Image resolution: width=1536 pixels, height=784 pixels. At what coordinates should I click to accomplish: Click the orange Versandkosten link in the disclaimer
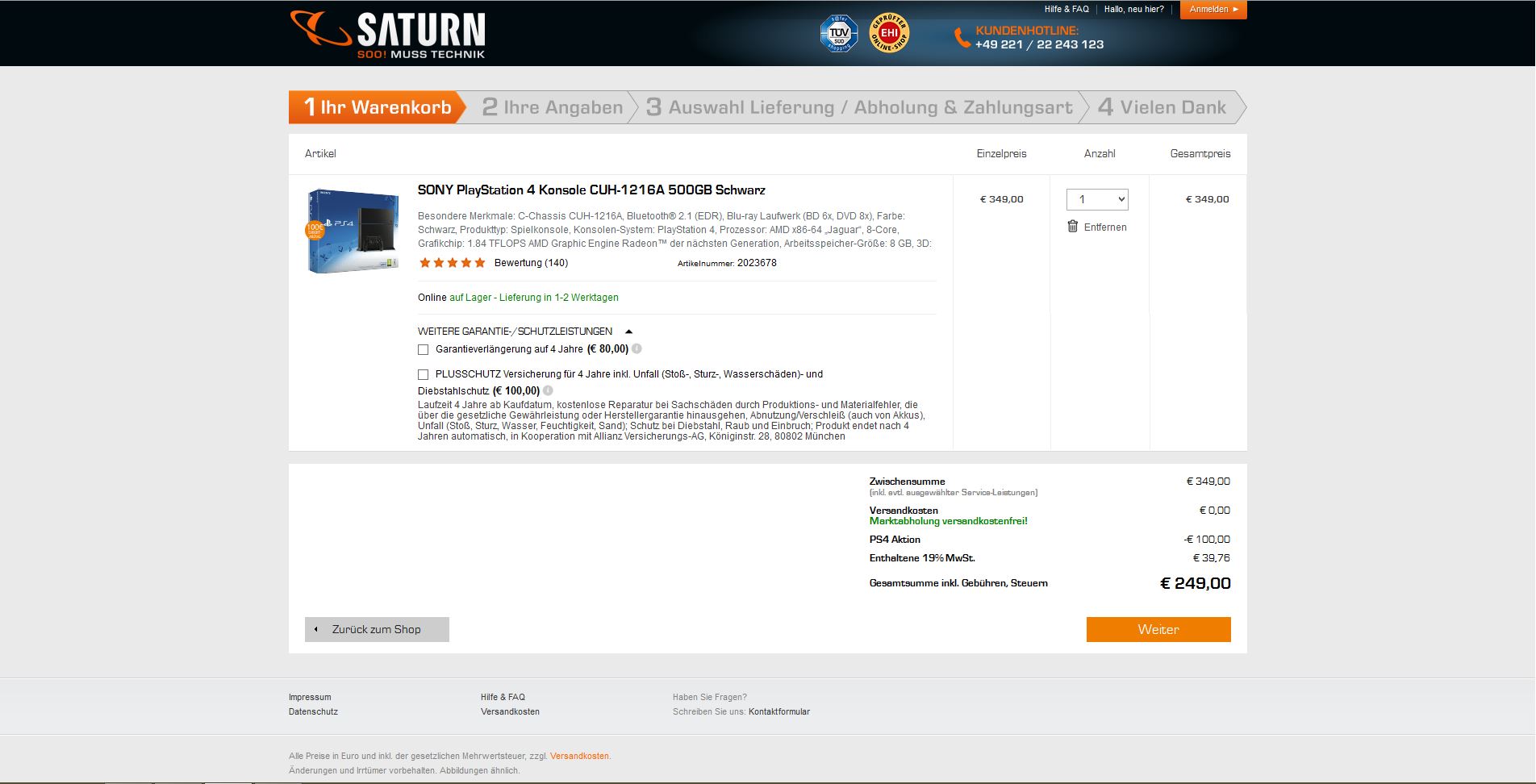579,756
